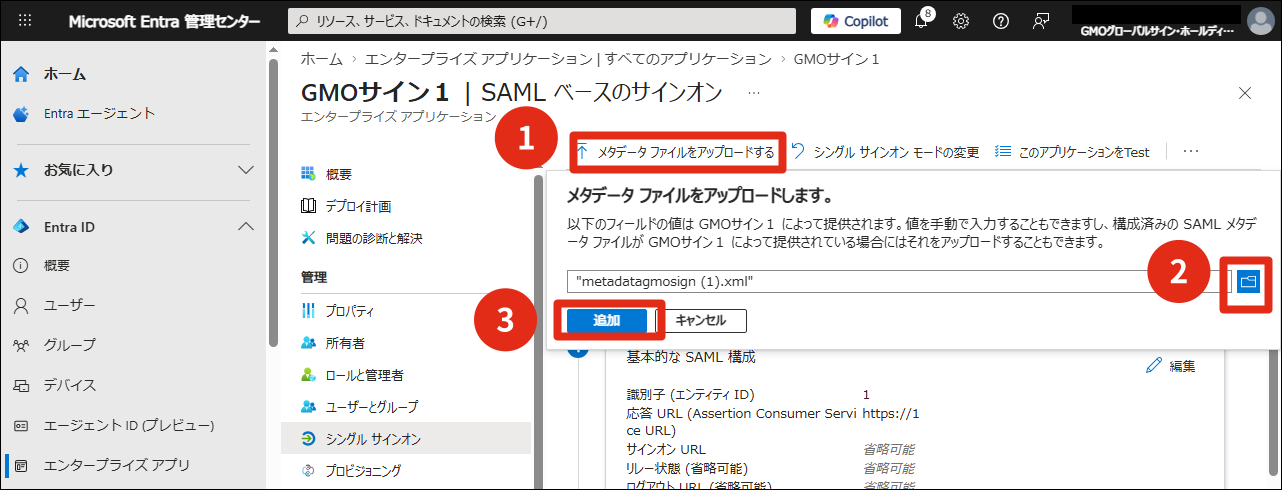Open the Copilot button
The image size is (1282, 490).
coord(855,21)
